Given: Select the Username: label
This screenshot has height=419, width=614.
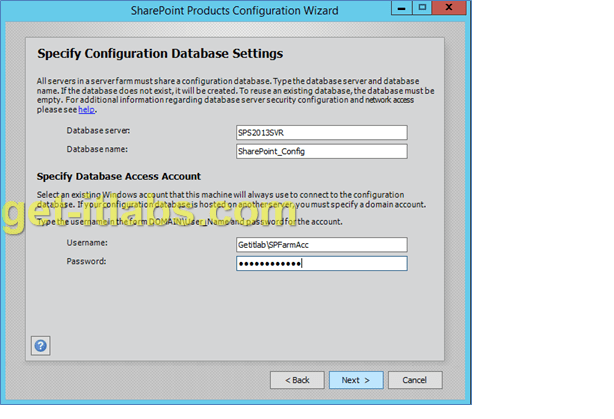Looking at the screenshot, I should [x=87, y=243].
